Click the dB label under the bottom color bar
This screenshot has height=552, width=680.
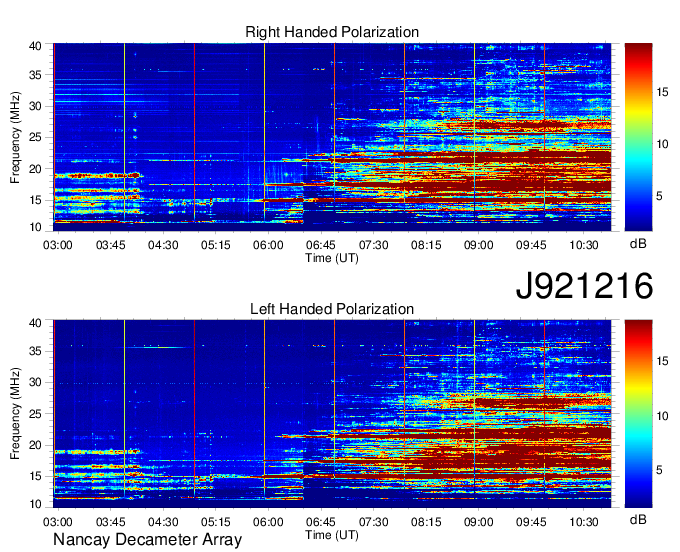(638, 519)
